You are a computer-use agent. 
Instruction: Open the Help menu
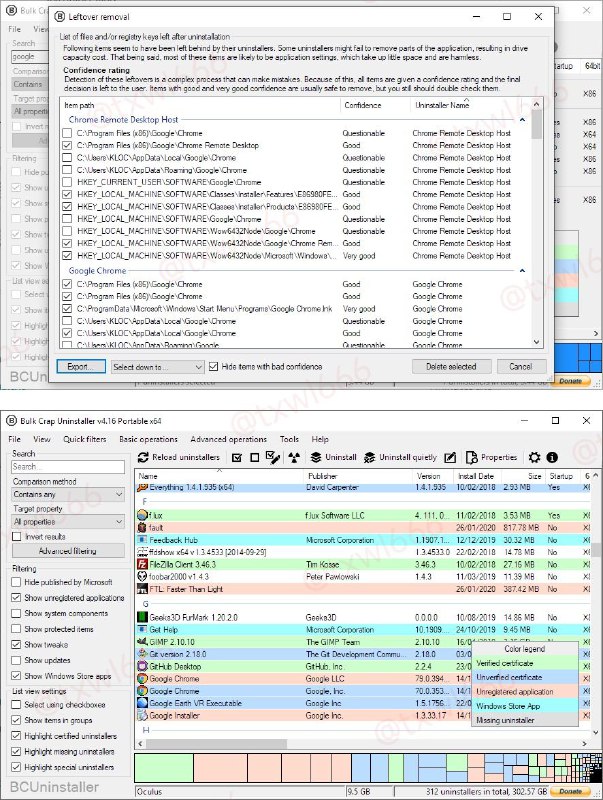tap(320, 439)
